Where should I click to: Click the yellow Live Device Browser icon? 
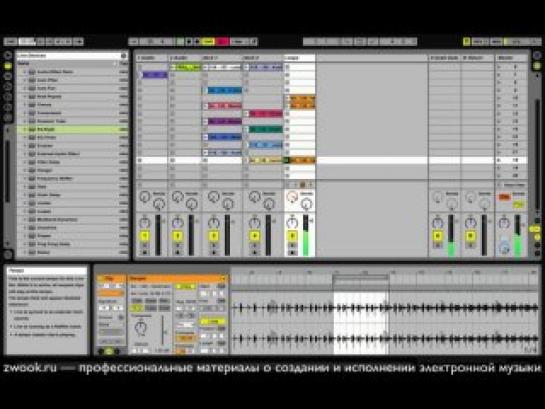point(8,66)
